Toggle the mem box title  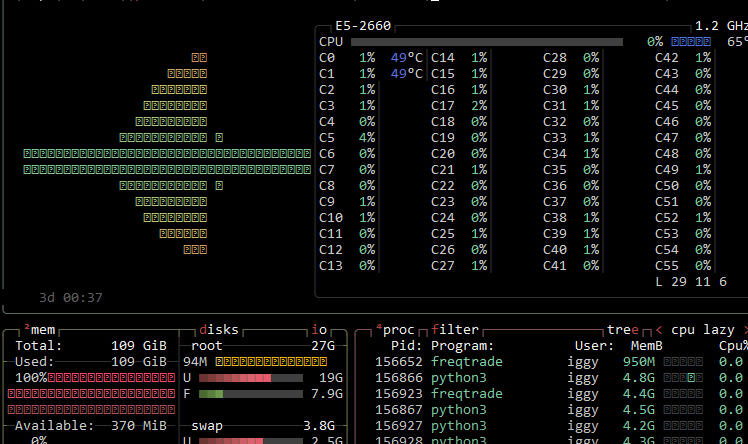coord(40,330)
